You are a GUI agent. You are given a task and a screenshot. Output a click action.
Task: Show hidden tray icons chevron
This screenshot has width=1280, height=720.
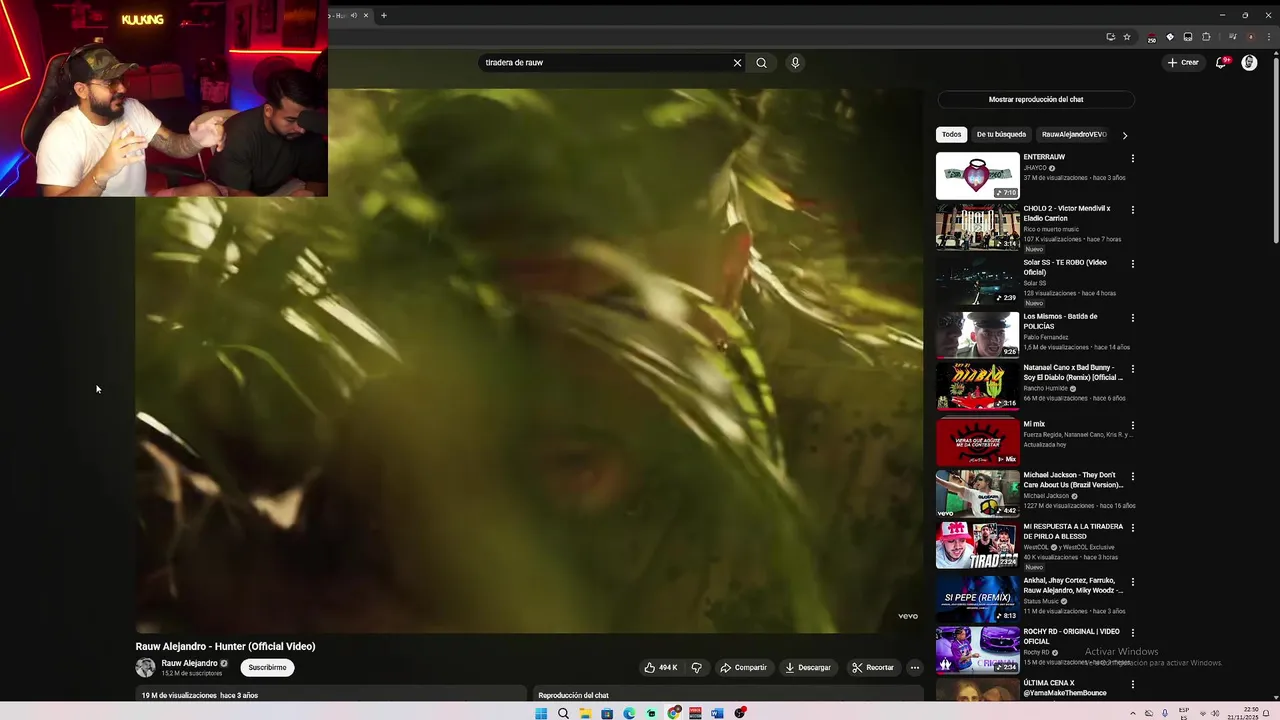[1133, 713]
